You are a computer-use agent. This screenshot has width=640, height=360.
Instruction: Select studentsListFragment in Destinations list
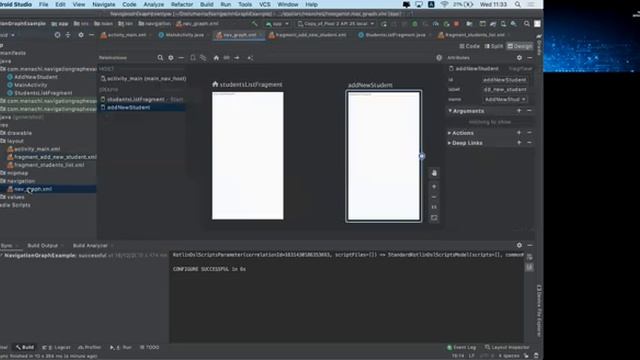click(x=142, y=99)
